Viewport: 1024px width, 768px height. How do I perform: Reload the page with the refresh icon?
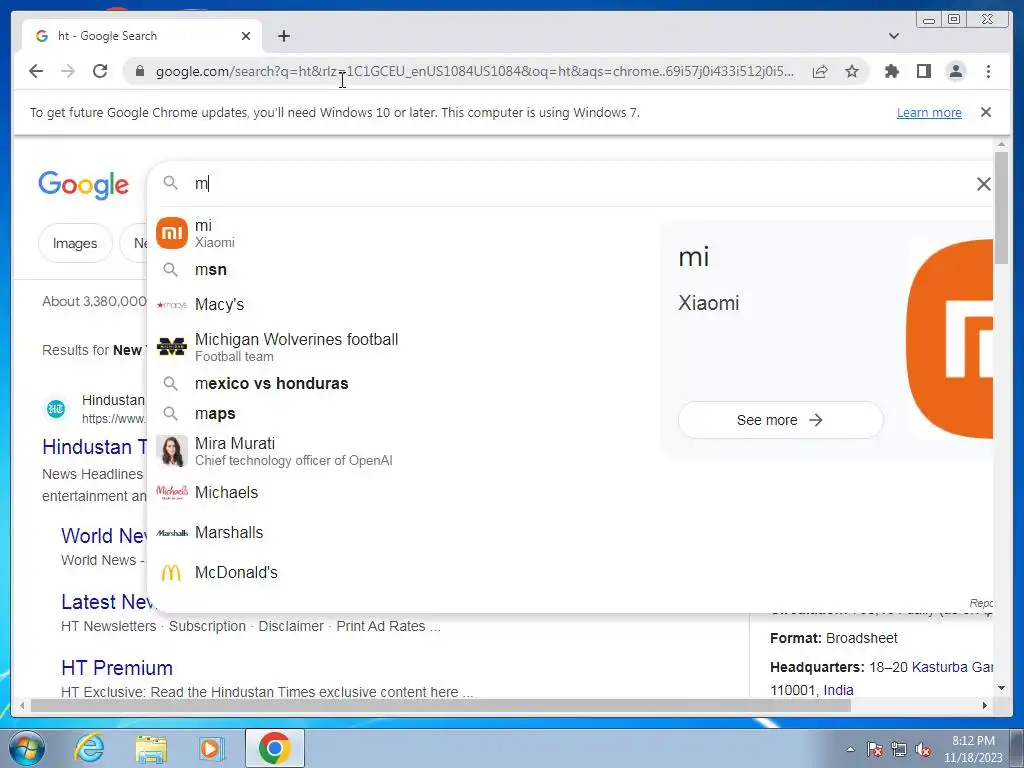pos(100,71)
